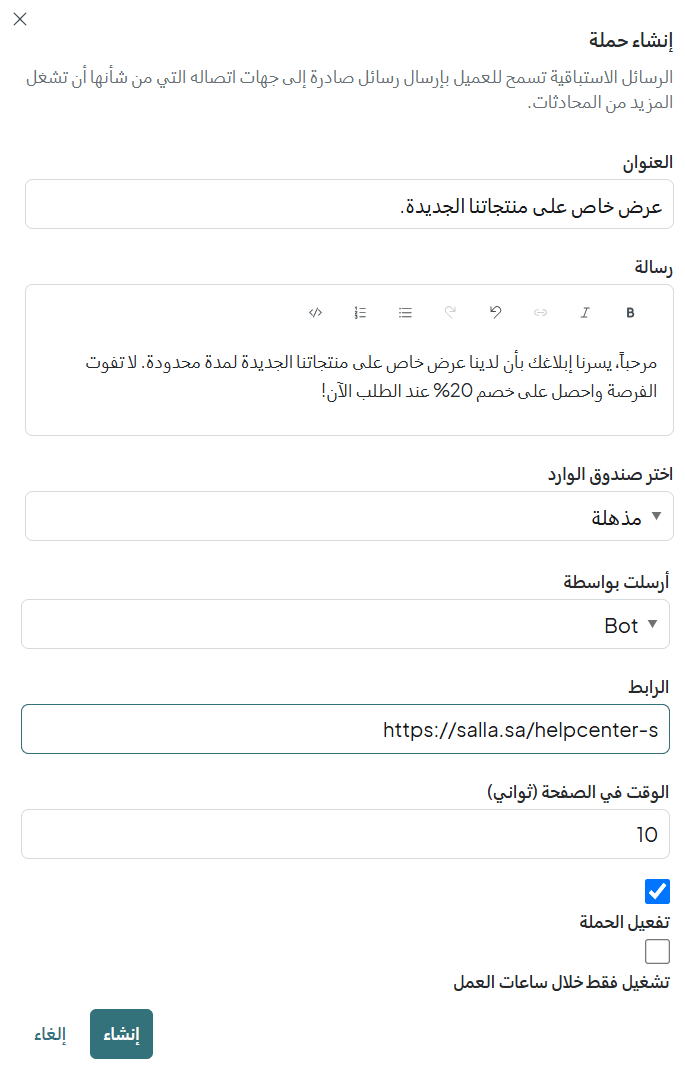Toggle italic formatting in message editor
This screenshot has width=685, height=1066.
point(585,313)
